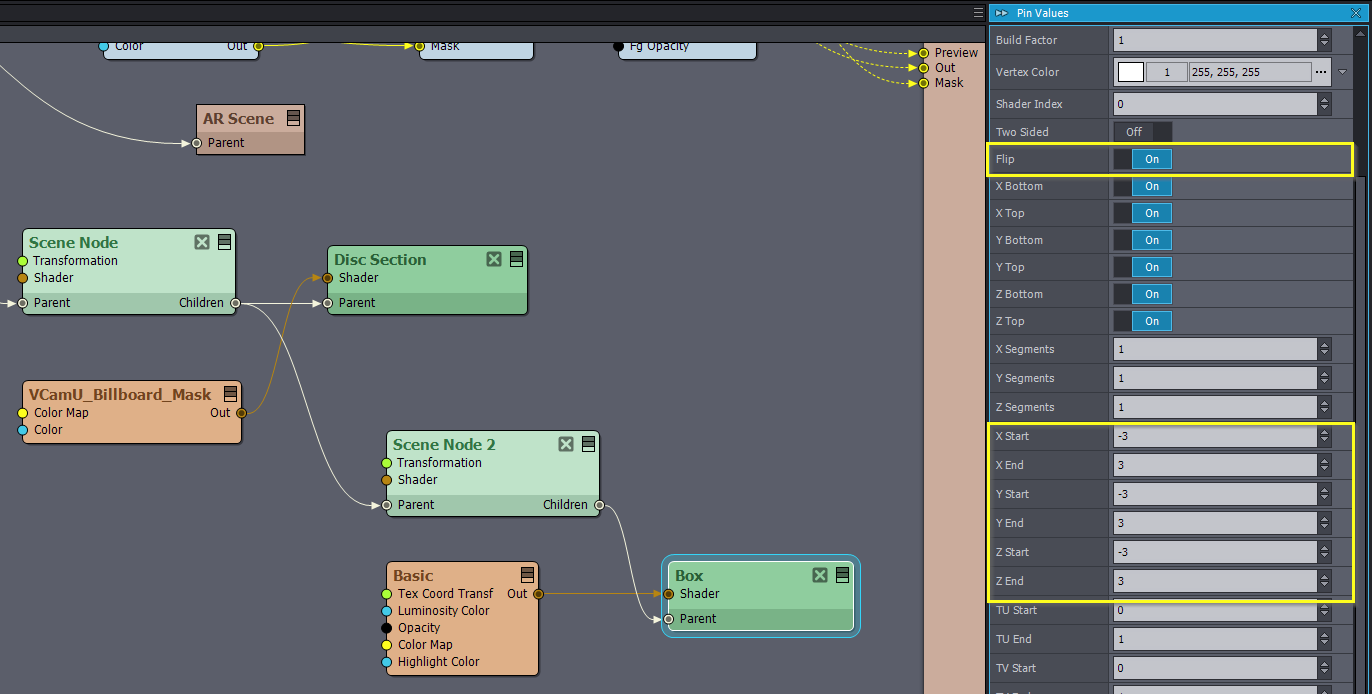1372x694 pixels.
Task: Click the X End value field
Action: [x=1215, y=465]
